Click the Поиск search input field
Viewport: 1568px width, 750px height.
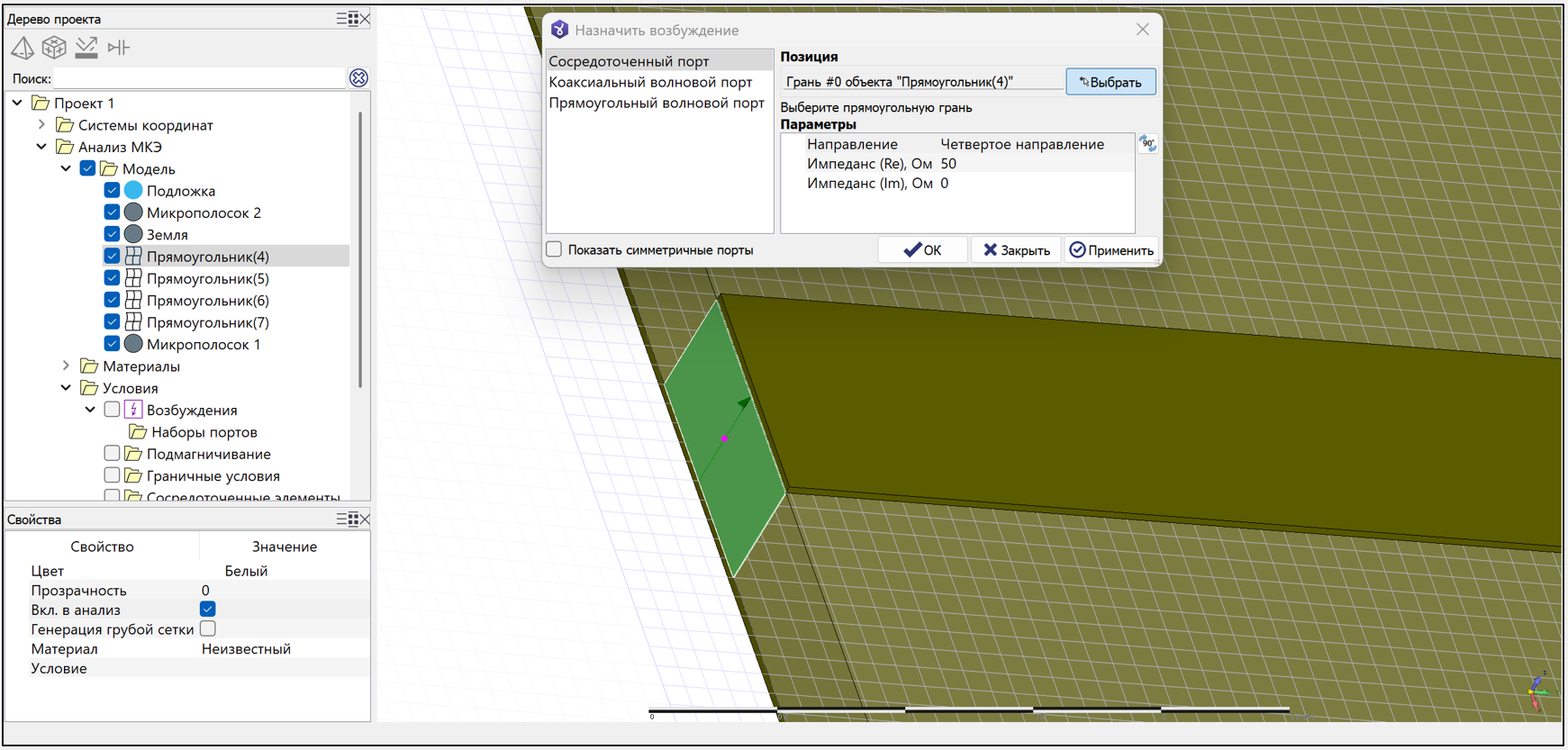coord(198,79)
